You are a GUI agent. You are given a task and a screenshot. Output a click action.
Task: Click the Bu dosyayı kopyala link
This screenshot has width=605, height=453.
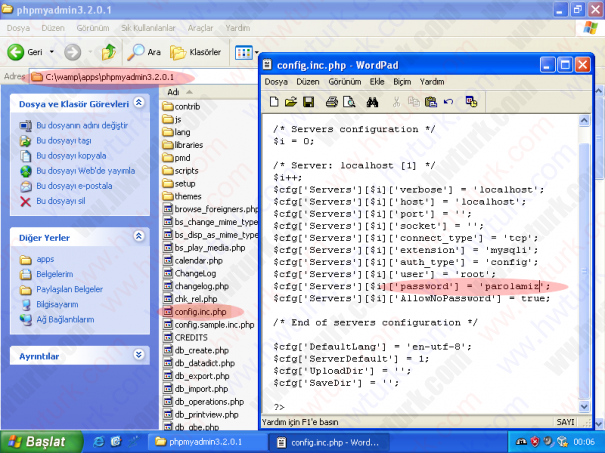tap(71, 156)
